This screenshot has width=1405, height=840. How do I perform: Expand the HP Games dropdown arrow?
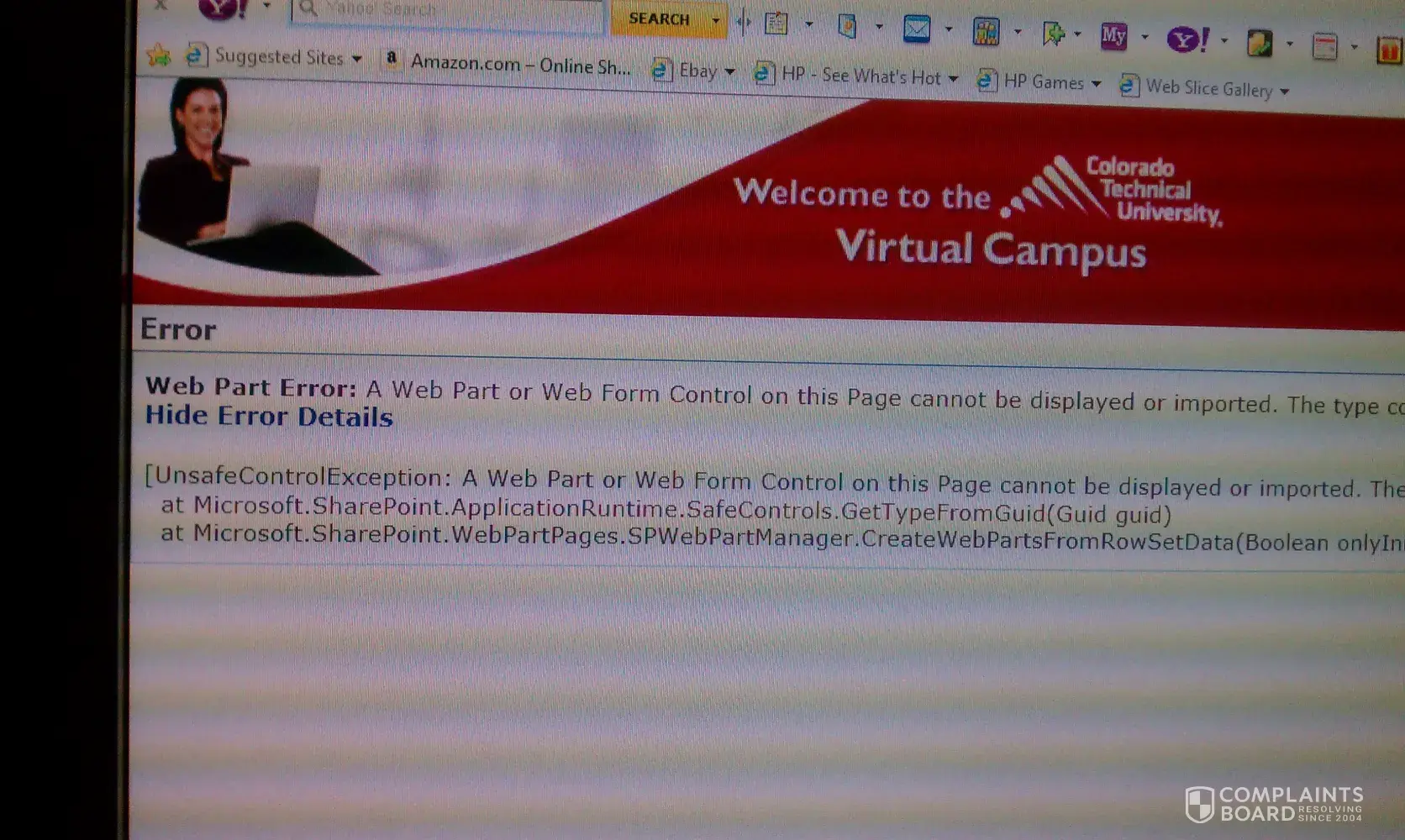pos(1096,83)
